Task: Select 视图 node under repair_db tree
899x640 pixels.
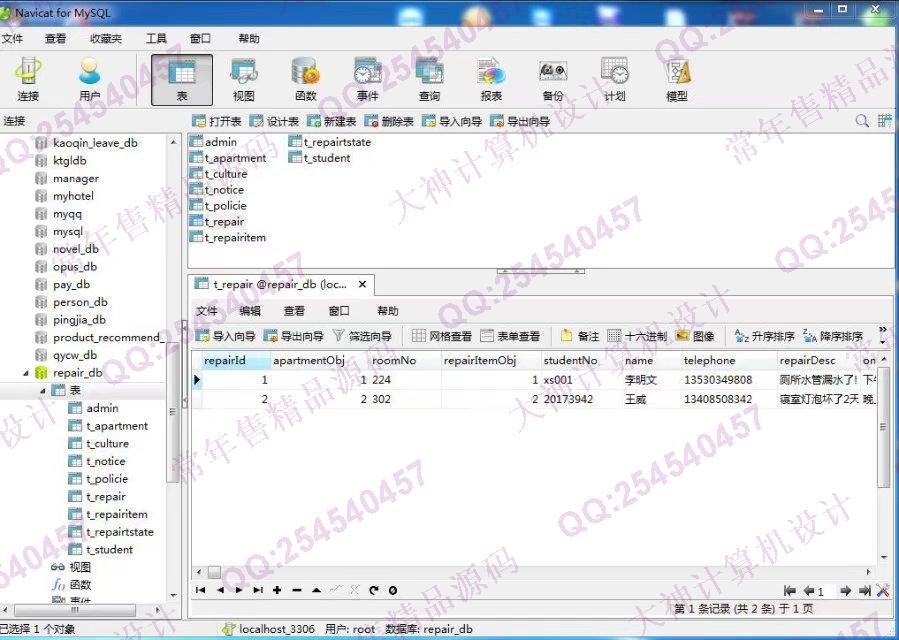Action: pos(80,568)
